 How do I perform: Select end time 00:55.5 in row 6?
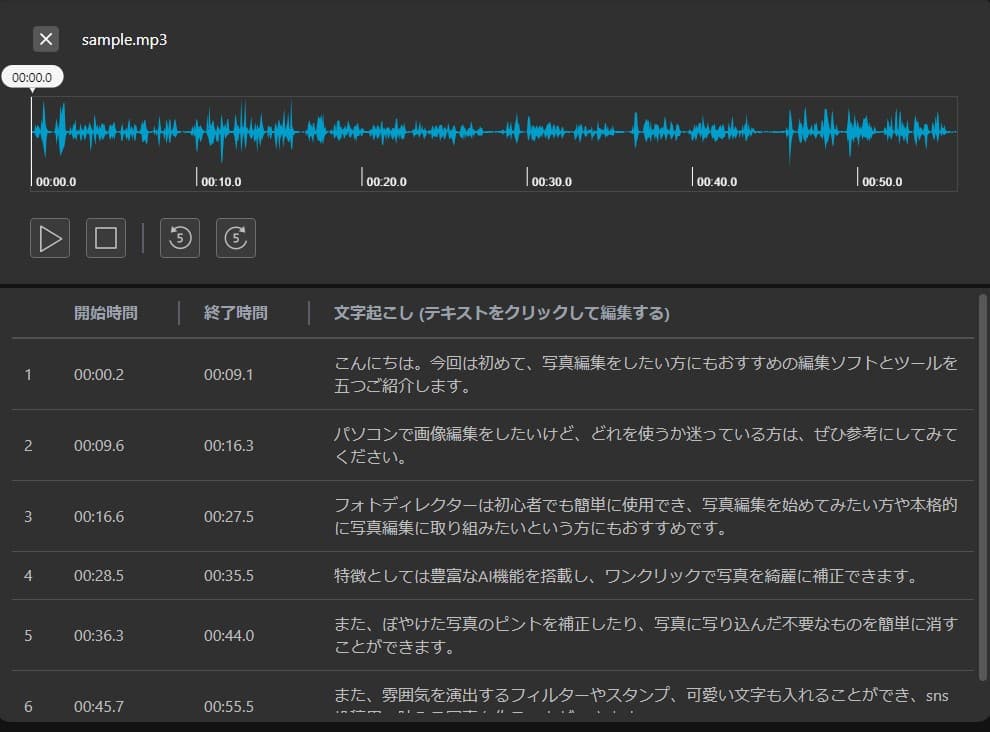point(229,706)
